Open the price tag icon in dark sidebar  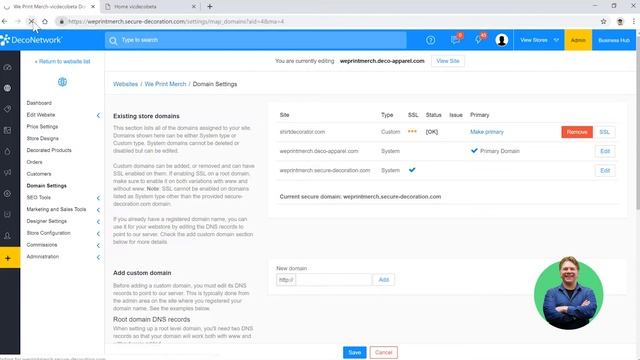[7, 109]
